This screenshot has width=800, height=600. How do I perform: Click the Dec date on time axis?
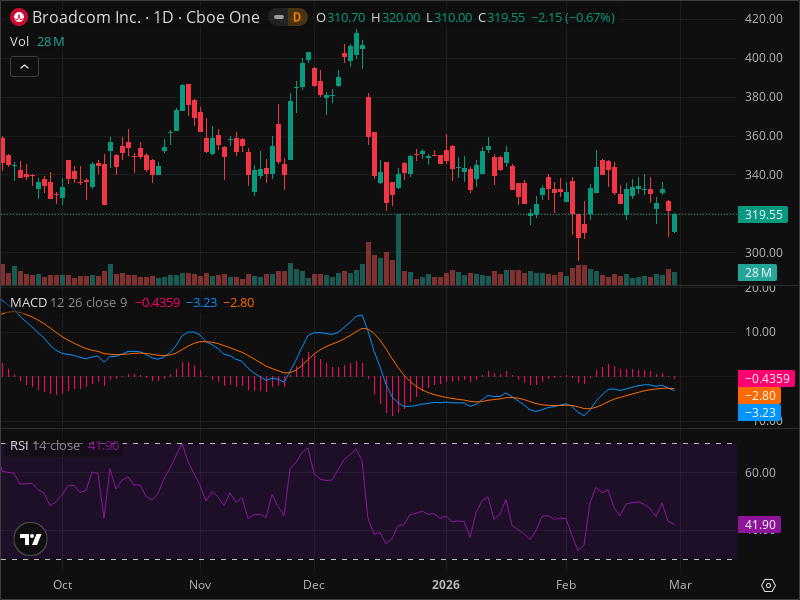pos(314,585)
